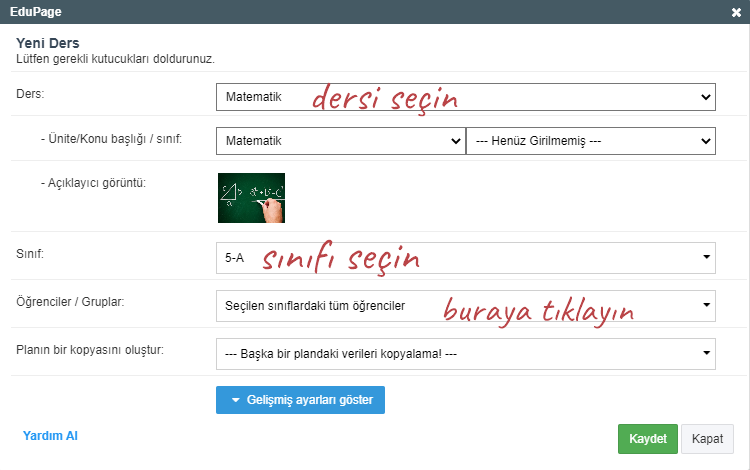The width and height of the screenshot is (750, 470).
Task: Click the Açıklayıcı görüntü label
Action: (93, 183)
